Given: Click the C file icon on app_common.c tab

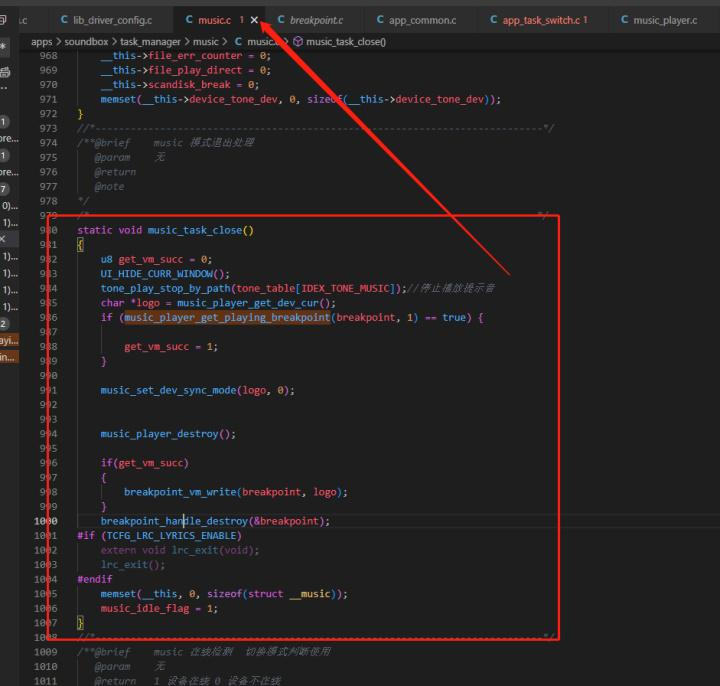Looking at the screenshot, I should pos(380,20).
